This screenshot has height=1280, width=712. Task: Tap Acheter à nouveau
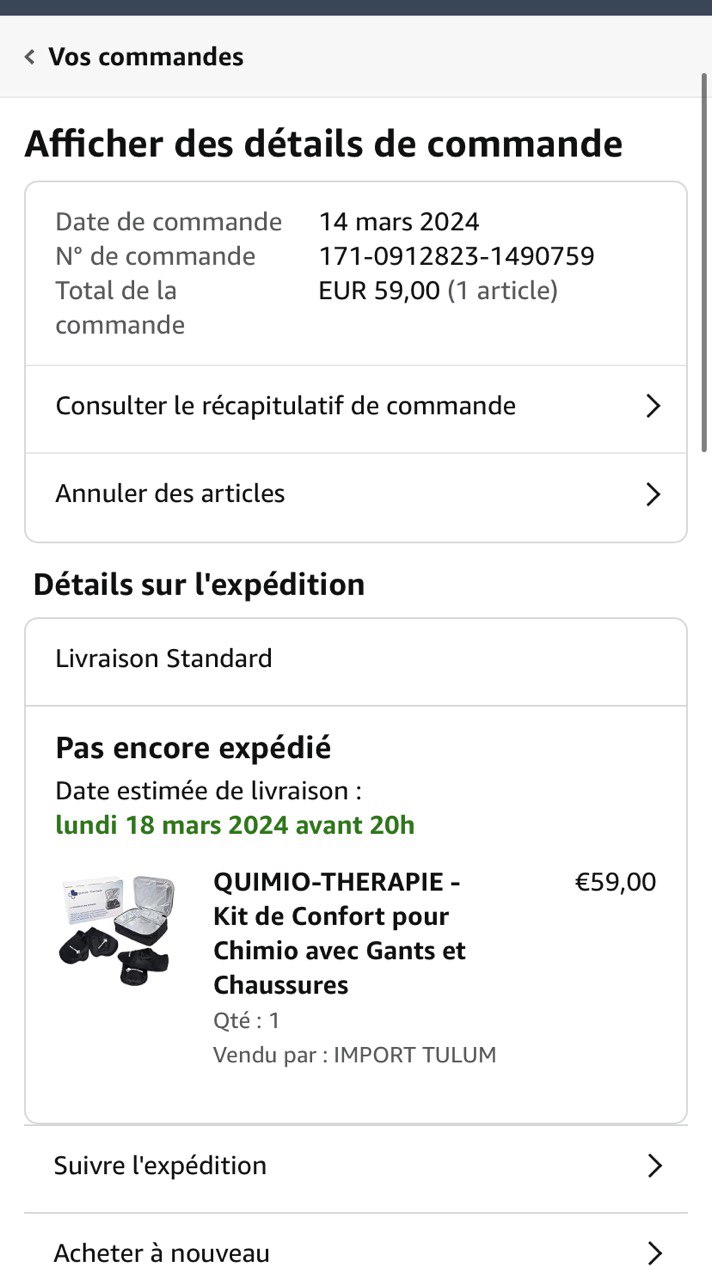pyautogui.click(x=162, y=1253)
